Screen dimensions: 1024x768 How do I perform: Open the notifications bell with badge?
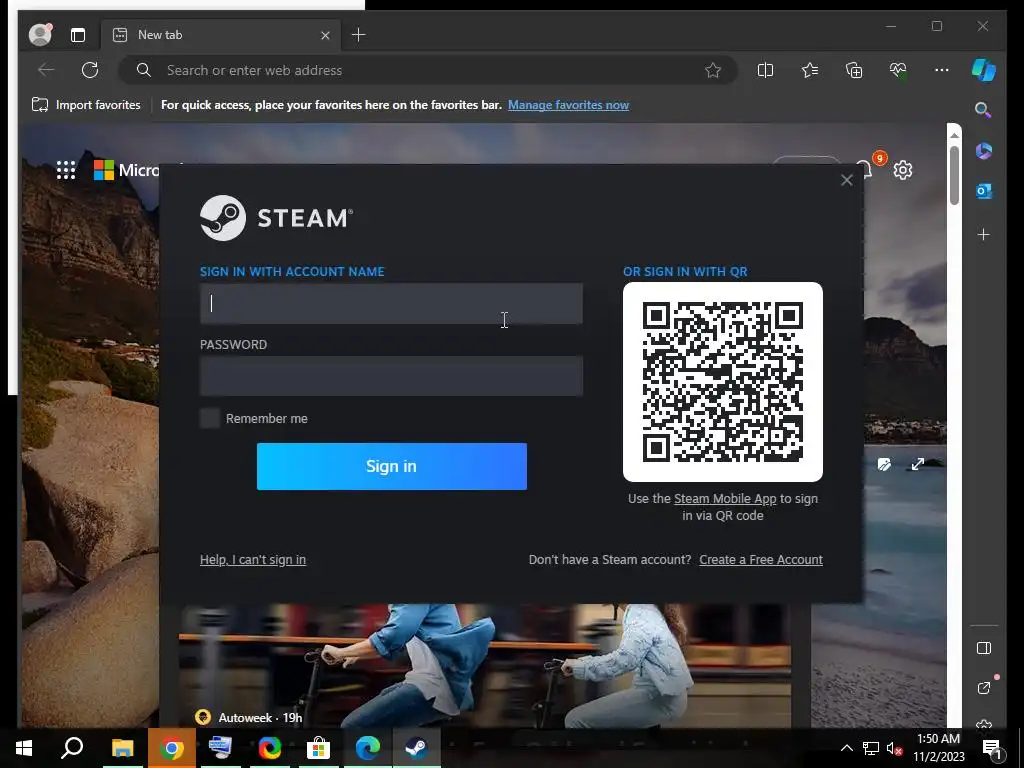pyautogui.click(x=867, y=168)
